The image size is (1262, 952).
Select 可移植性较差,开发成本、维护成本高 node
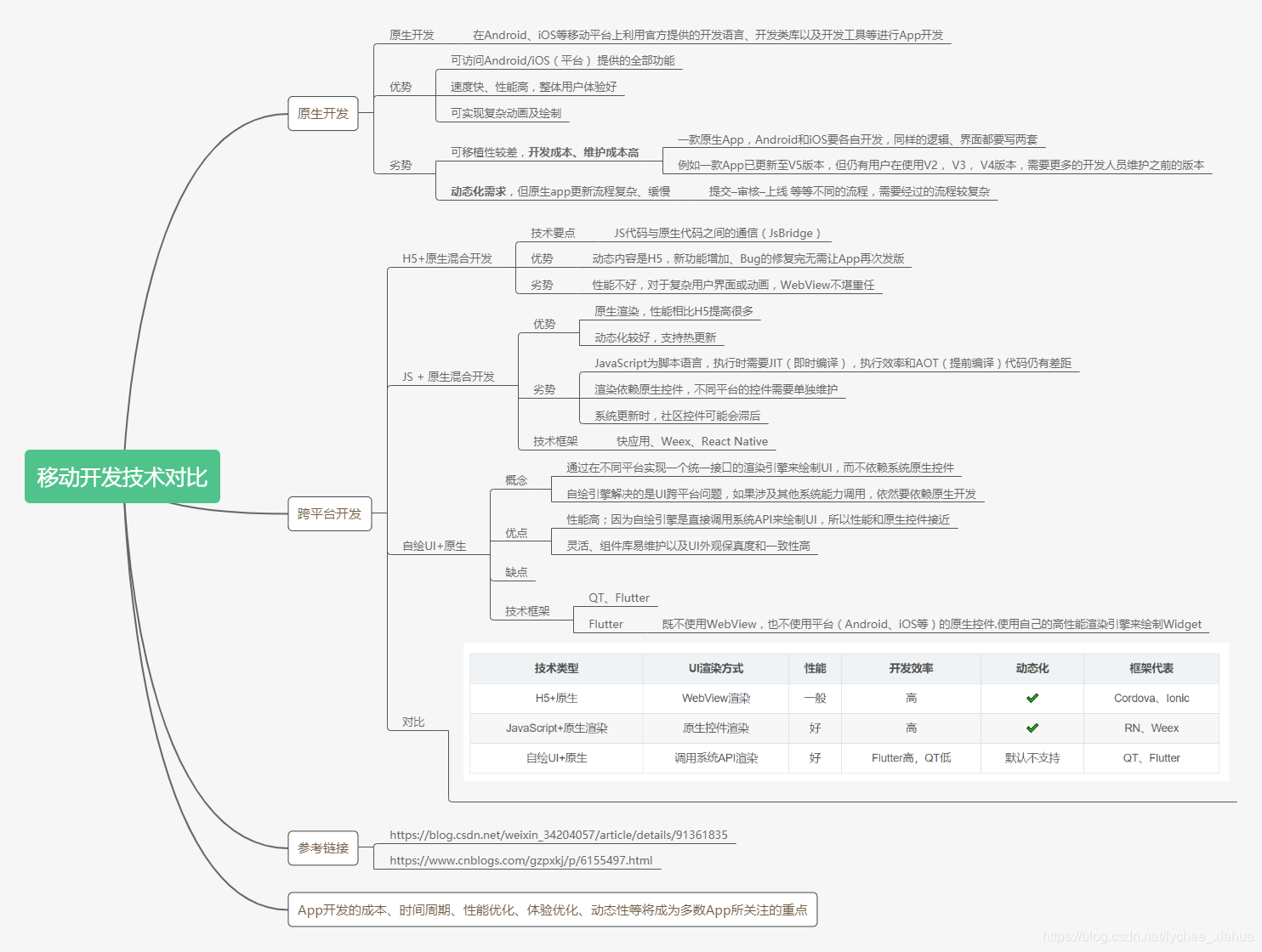(x=545, y=152)
